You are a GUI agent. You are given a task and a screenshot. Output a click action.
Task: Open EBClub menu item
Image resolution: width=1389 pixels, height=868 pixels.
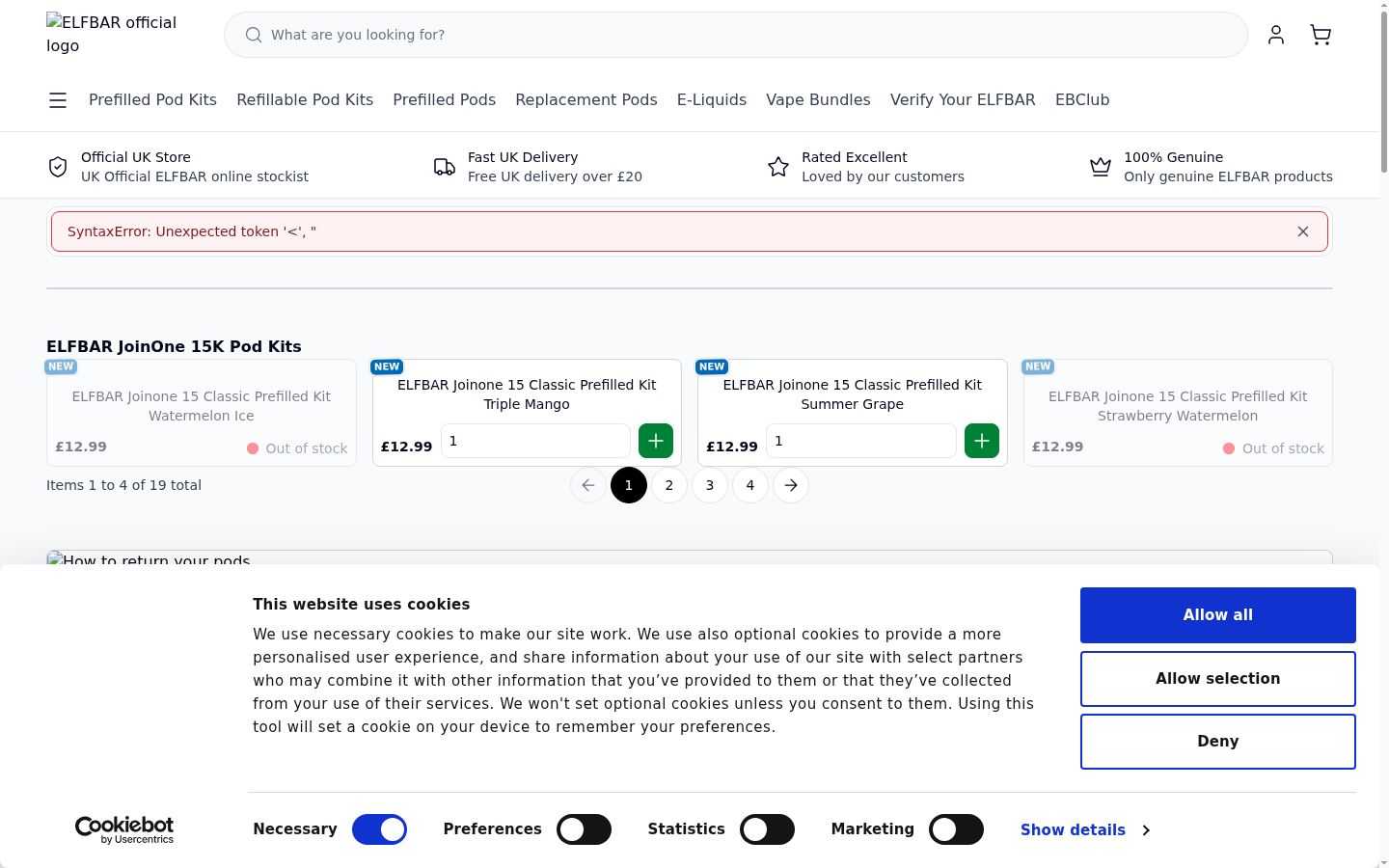tap(1082, 100)
